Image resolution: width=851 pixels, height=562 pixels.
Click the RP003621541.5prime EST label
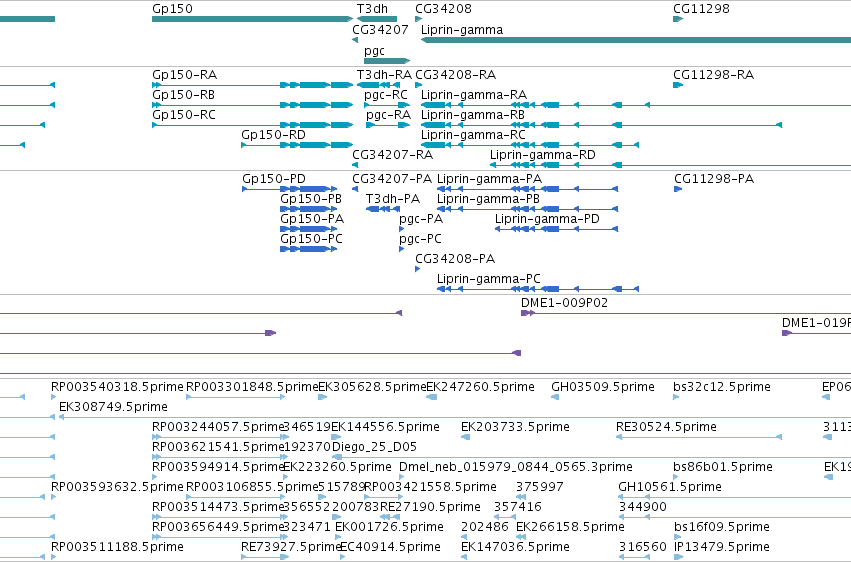pos(219,448)
